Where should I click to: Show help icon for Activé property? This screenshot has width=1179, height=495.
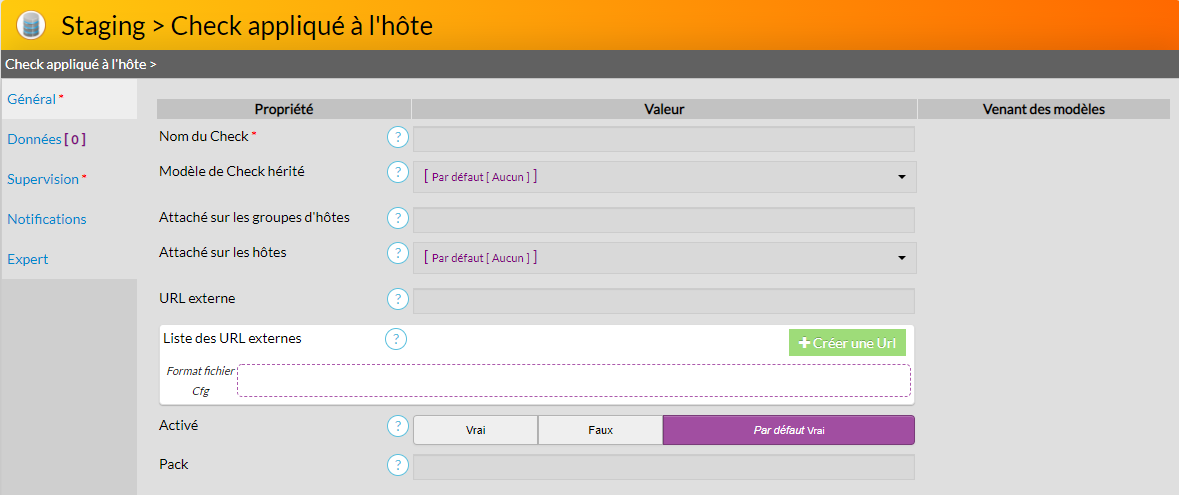click(397, 426)
